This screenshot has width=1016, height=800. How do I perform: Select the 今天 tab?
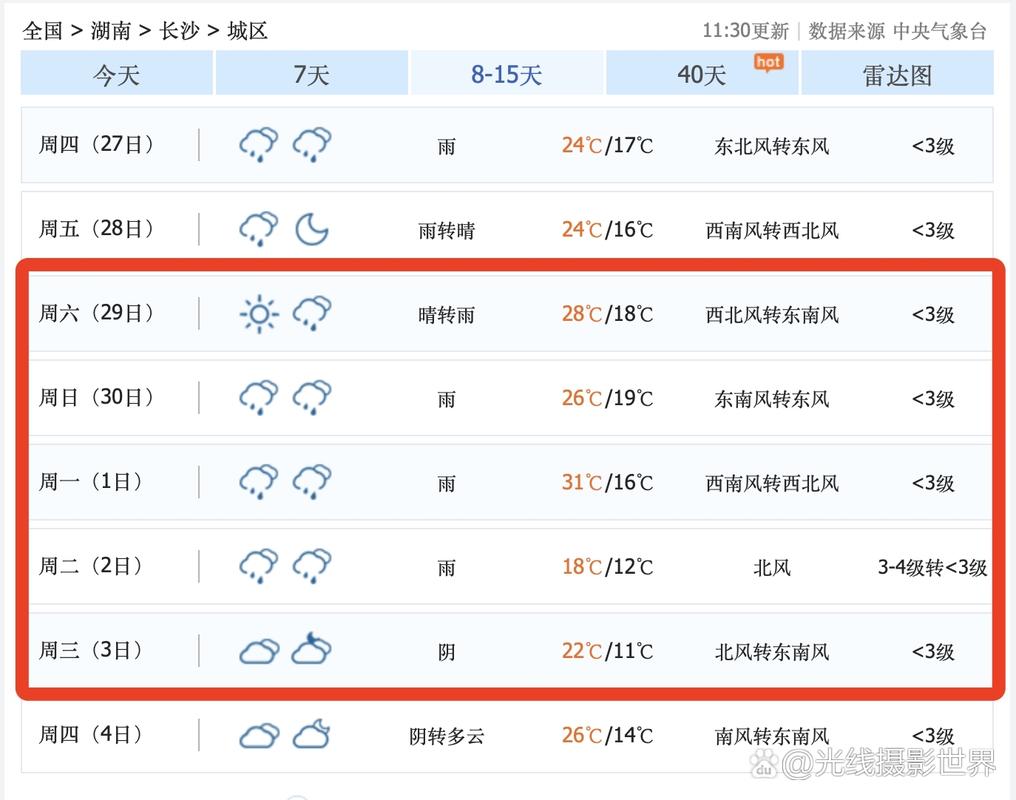click(x=116, y=73)
